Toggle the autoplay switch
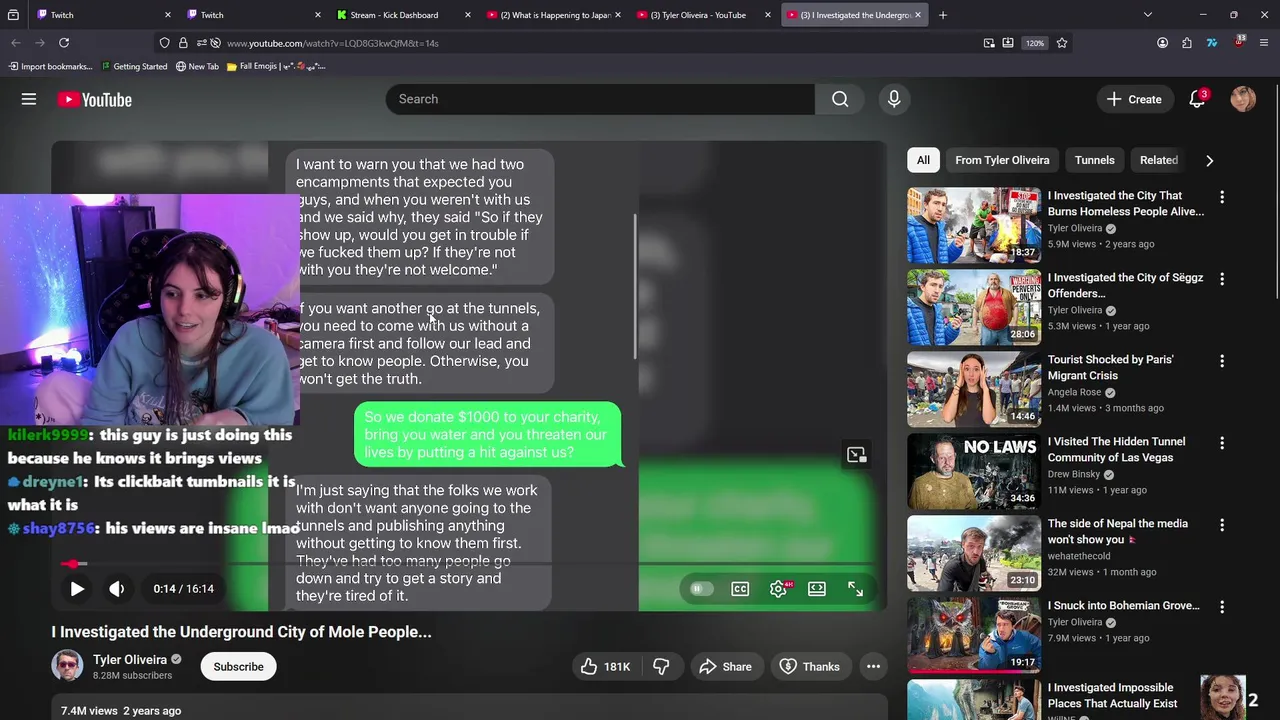 pos(701,589)
